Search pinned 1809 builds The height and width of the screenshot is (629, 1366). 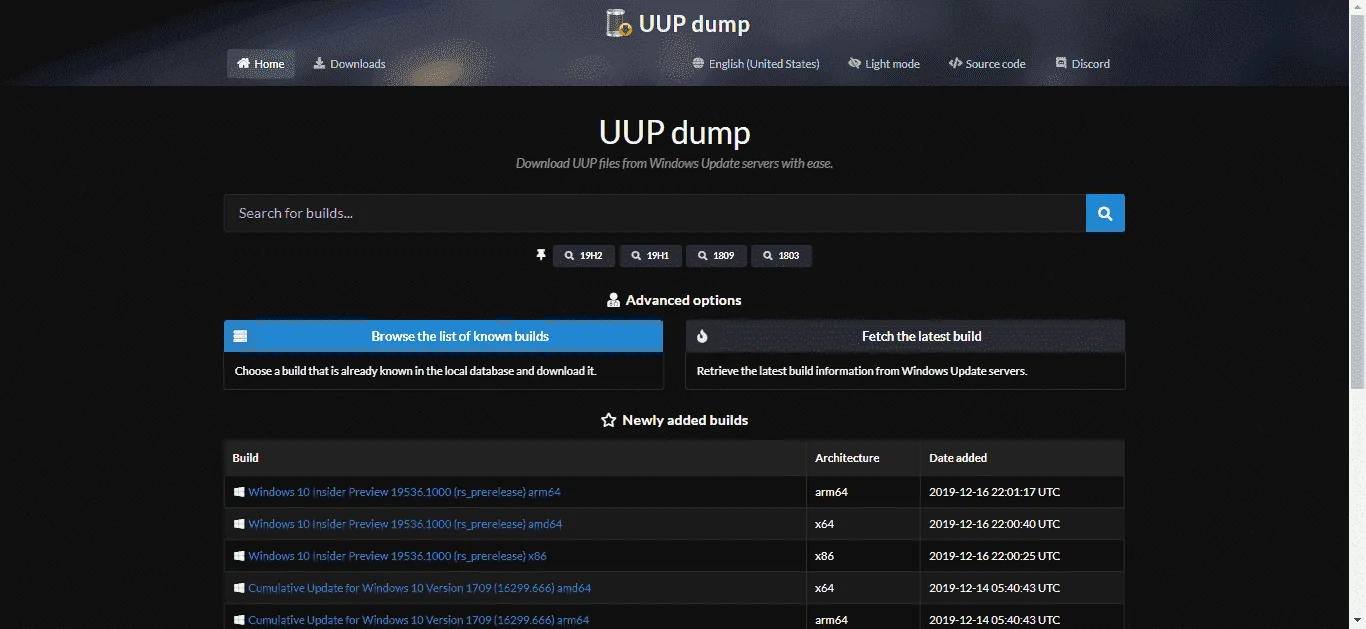click(716, 256)
